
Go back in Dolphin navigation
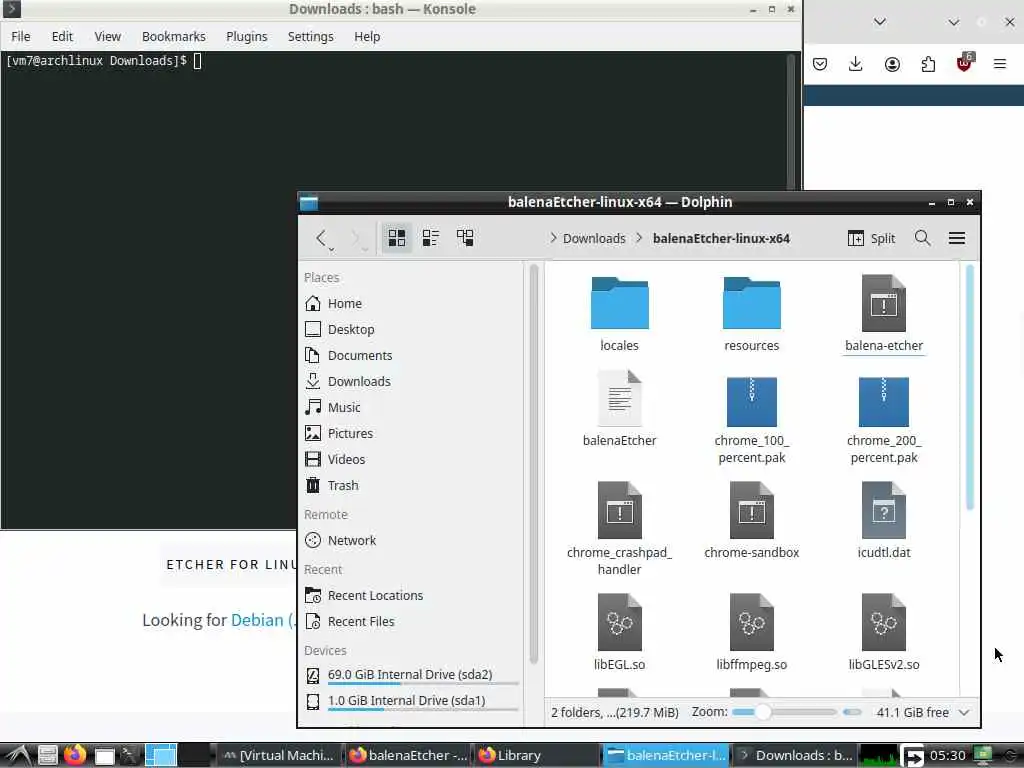pyautogui.click(x=321, y=238)
